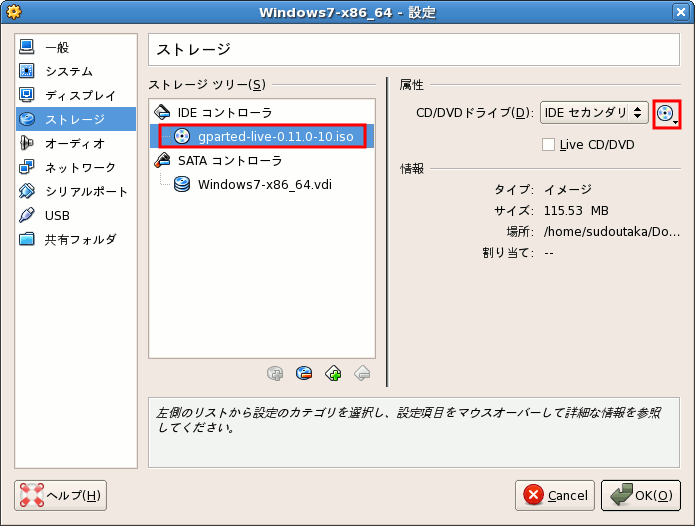695x526 pixels.
Task: Open the シリアルポート settings category
Action: [86, 191]
